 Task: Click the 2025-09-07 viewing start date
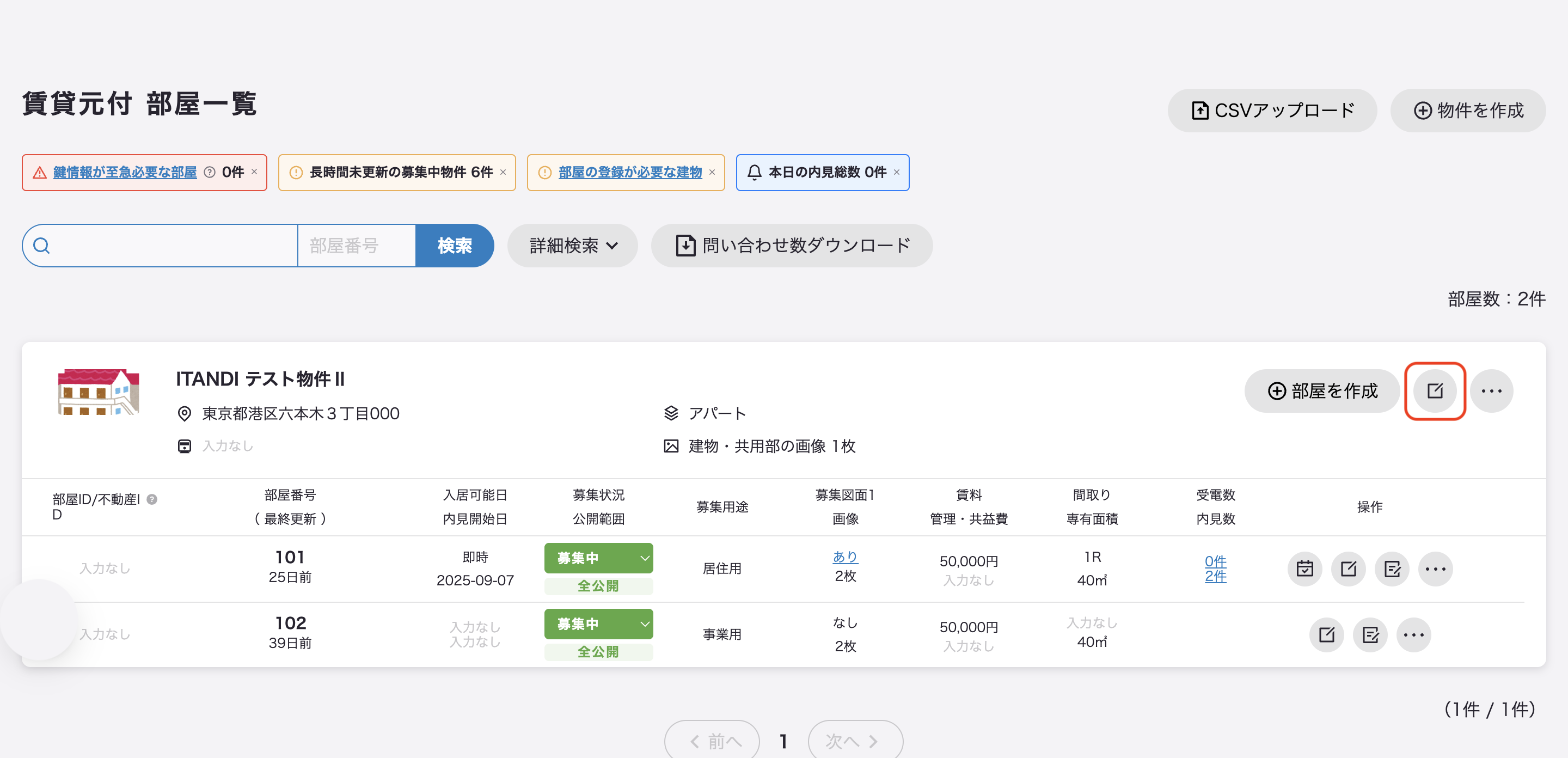(x=475, y=580)
